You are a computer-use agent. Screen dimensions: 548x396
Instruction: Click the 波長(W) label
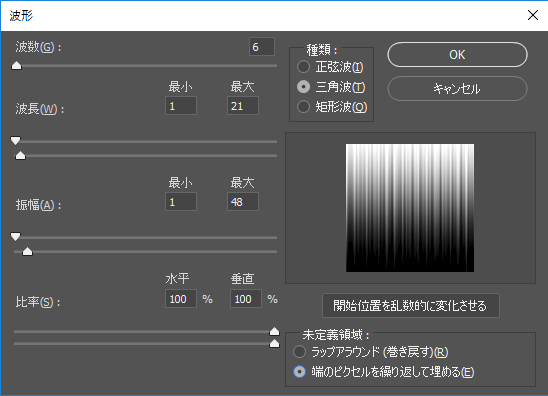click(39, 109)
